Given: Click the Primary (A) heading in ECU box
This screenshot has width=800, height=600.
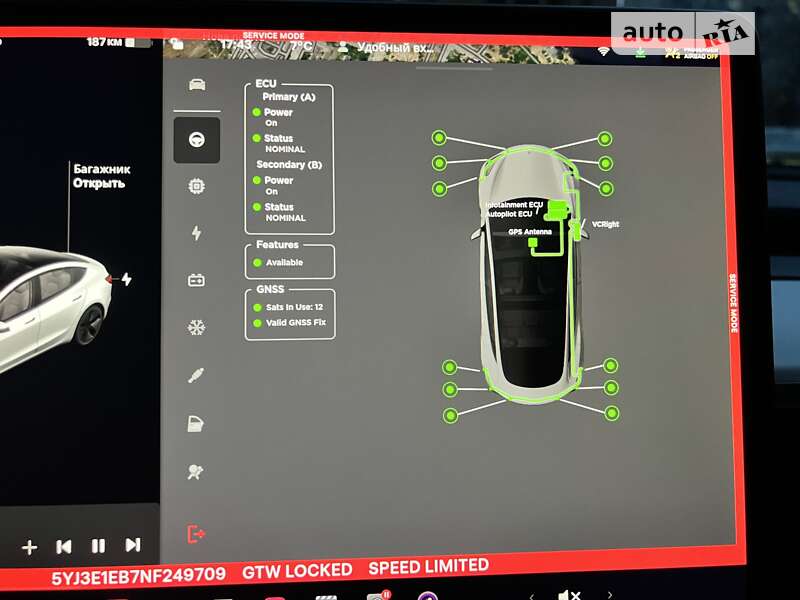Looking at the screenshot, I should coord(289,97).
